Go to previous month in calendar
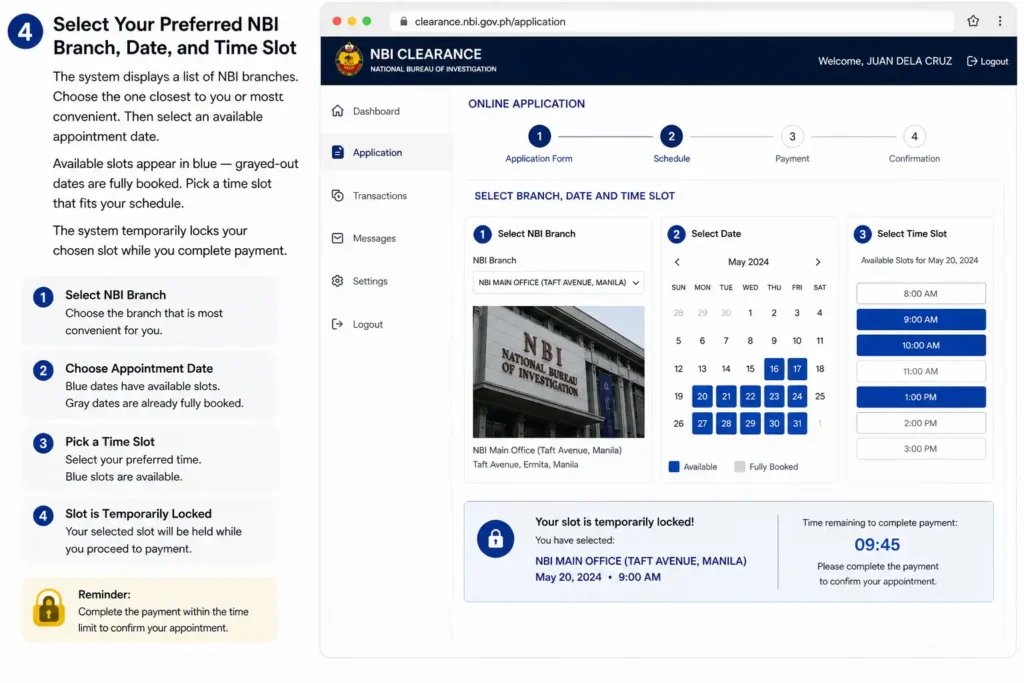 (677, 262)
